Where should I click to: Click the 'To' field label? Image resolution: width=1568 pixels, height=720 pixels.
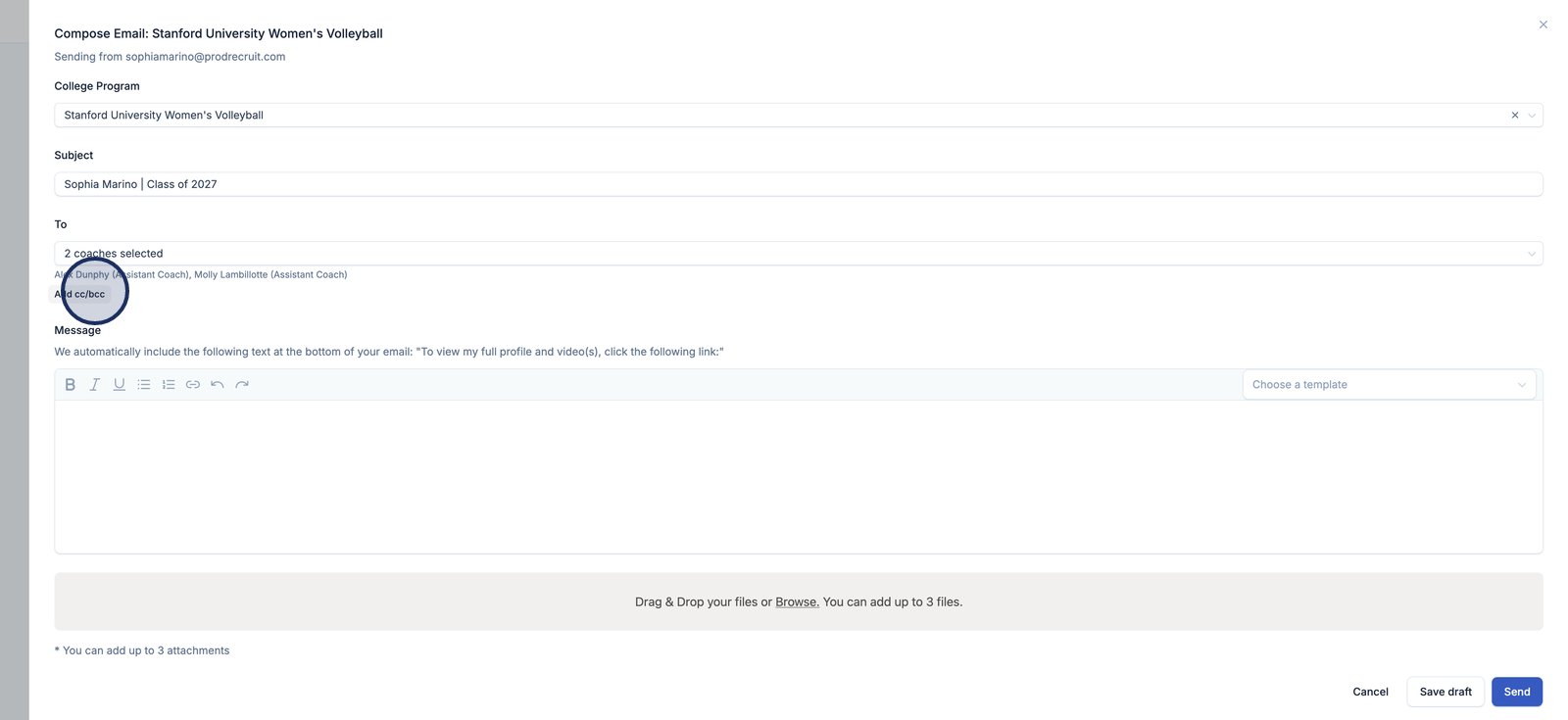61,224
